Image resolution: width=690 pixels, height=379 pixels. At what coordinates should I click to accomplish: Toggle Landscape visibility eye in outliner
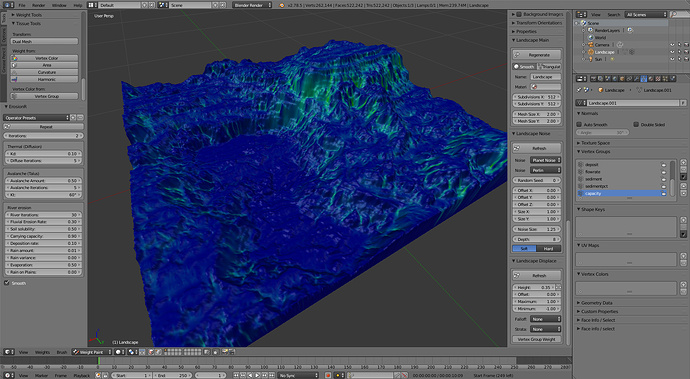(x=672, y=52)
